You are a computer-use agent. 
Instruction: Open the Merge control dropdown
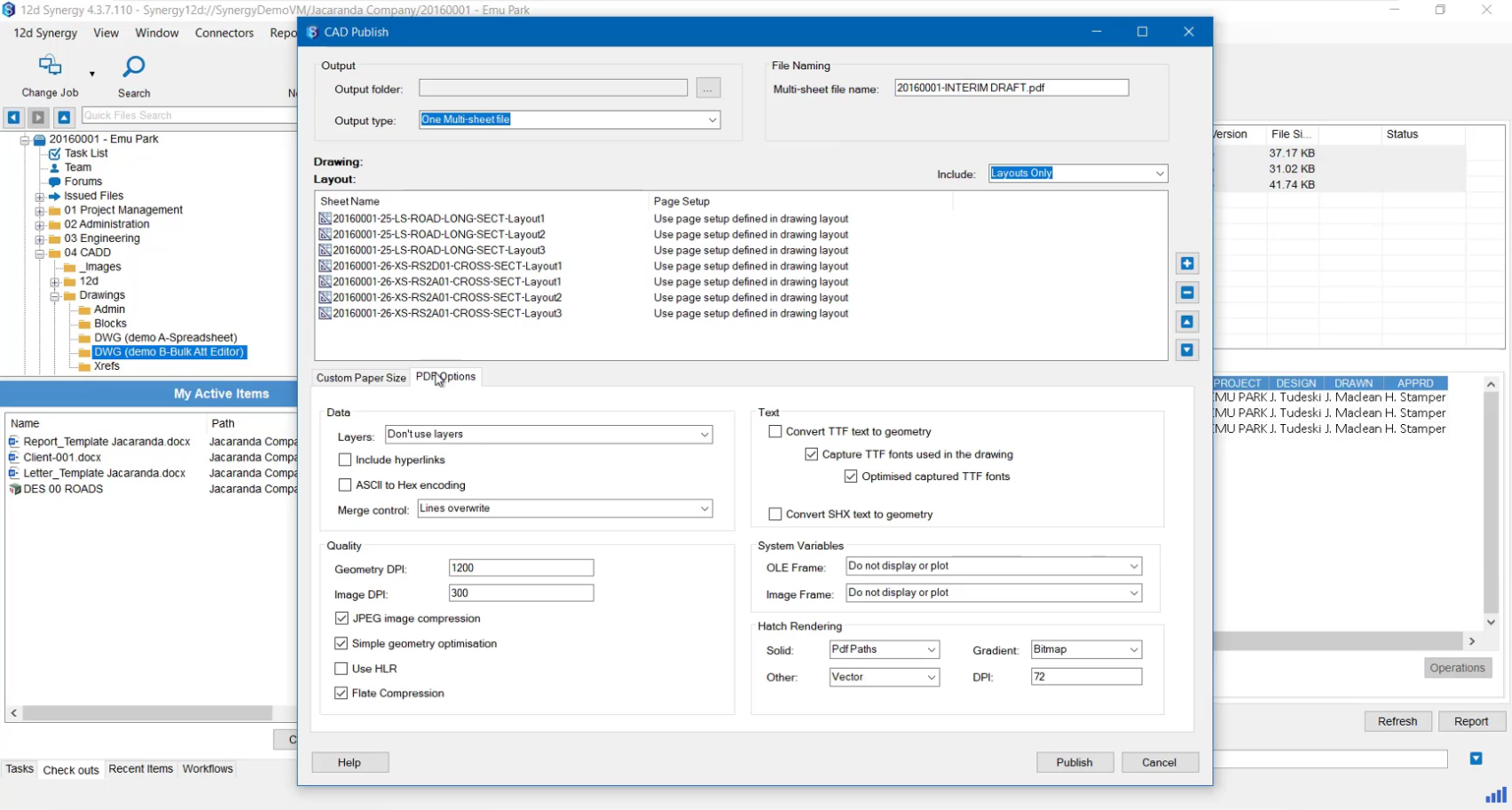click(564, 509)
